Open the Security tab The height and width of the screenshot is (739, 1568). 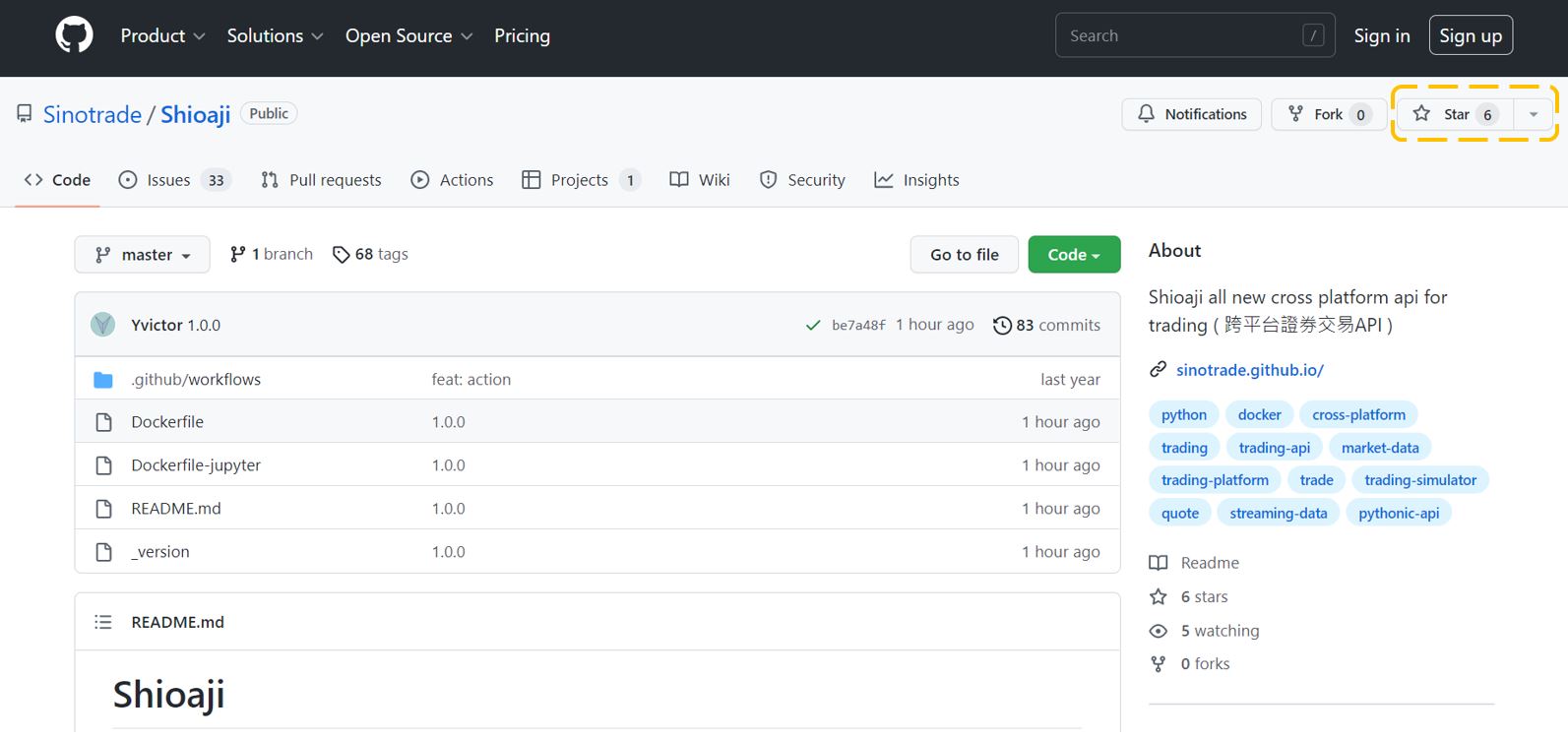click(x=802, y=180)
